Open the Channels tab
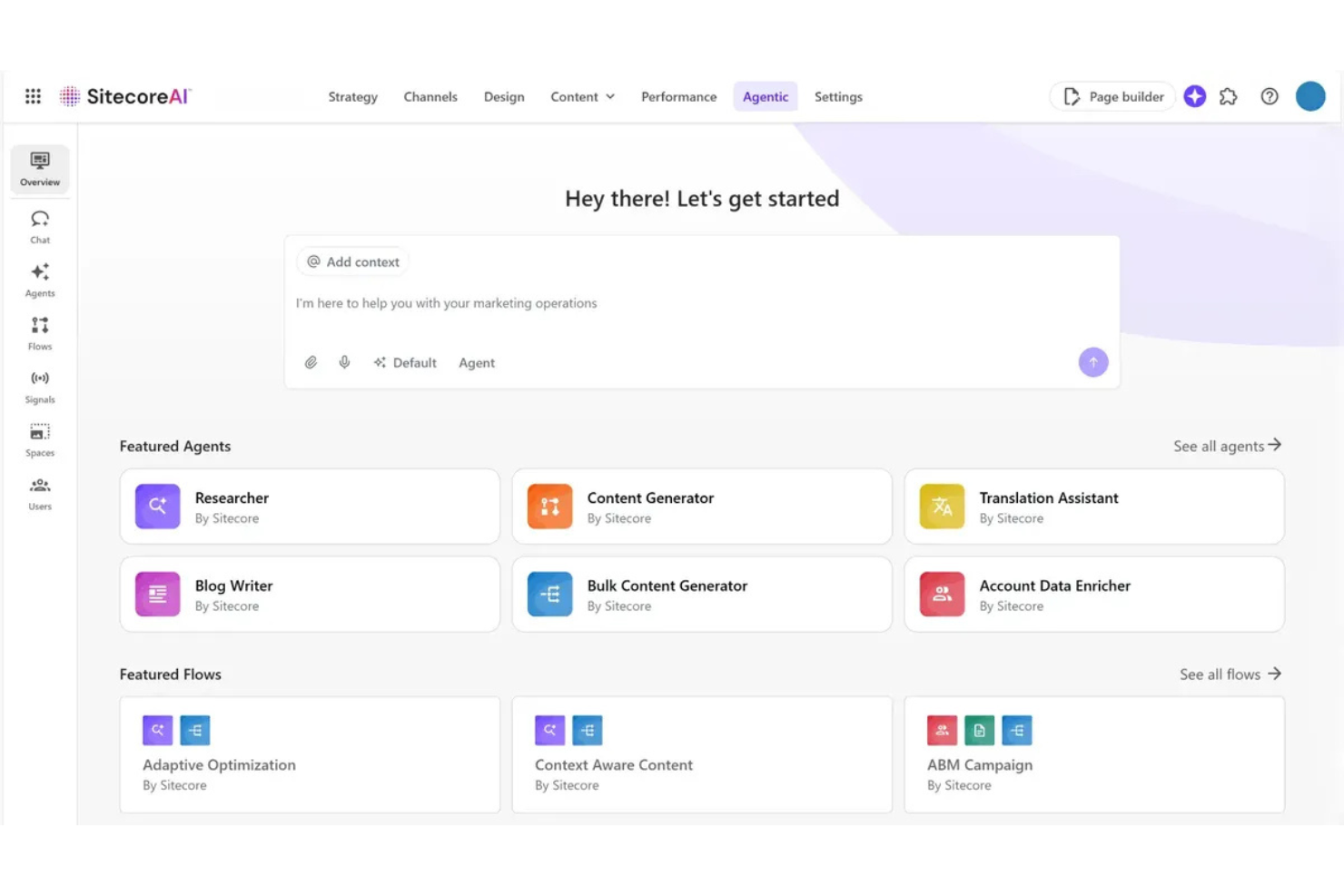The height and width of the screenshot is (896, 1344). pos(430,96)
